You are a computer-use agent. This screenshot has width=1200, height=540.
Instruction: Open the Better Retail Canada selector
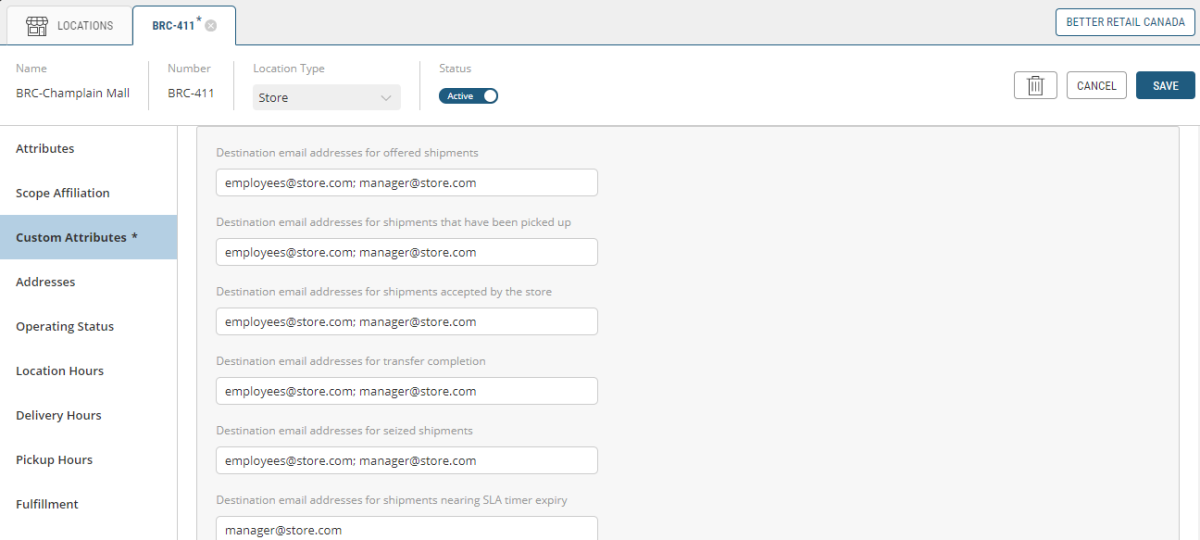tap(1125, 22)
